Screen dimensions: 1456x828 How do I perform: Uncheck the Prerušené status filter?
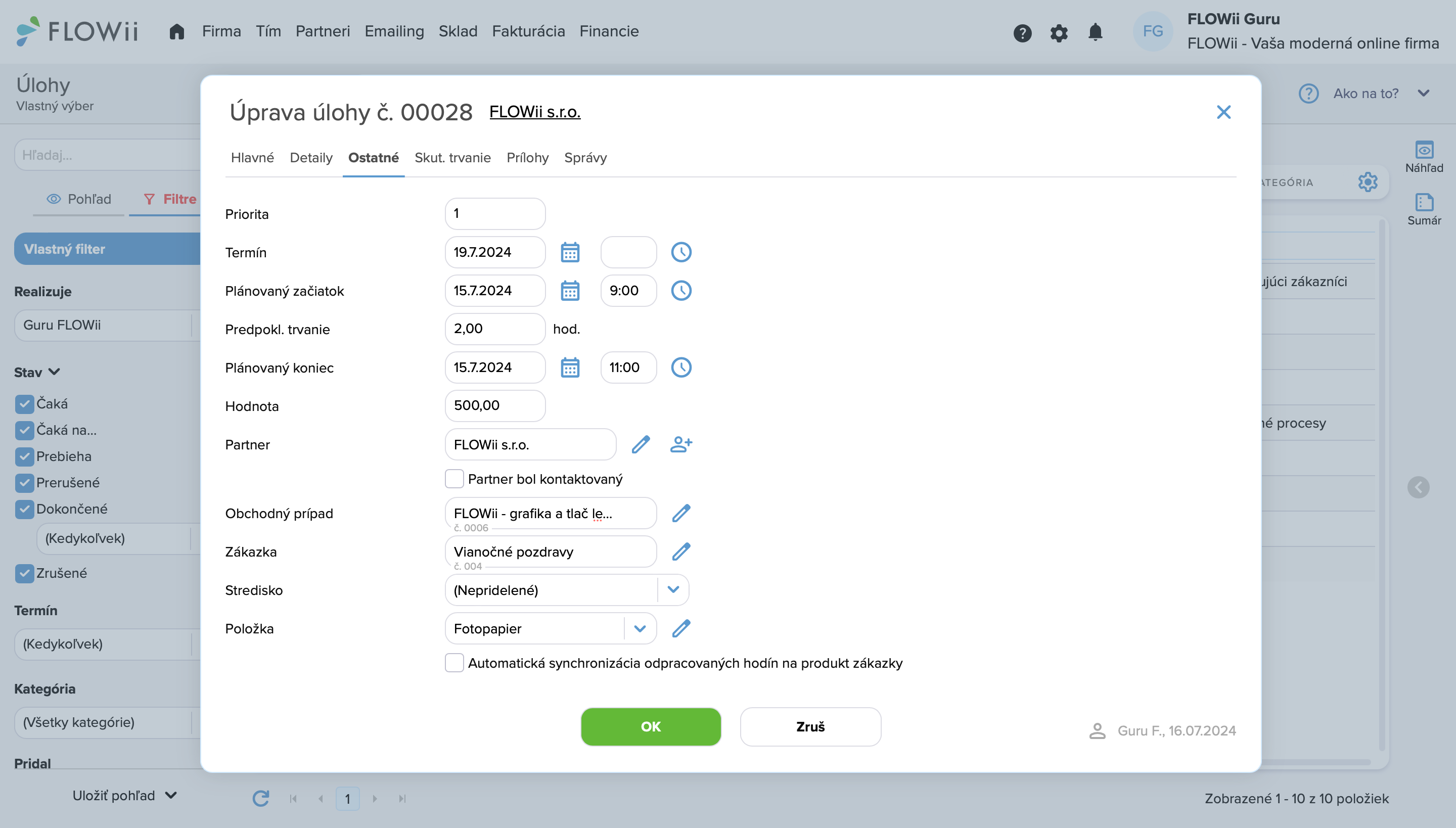pos(24,483)
